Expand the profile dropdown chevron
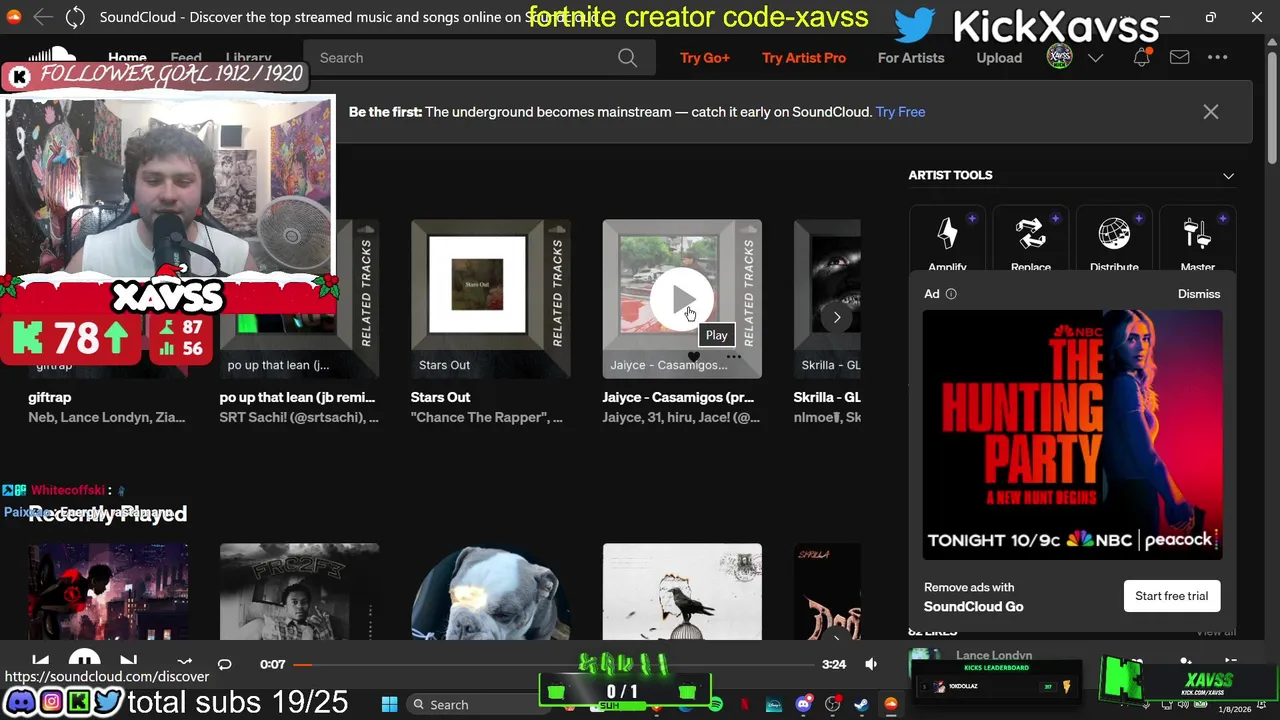This screenshot has height=720, width=1280. click(x=1096, y=58)
